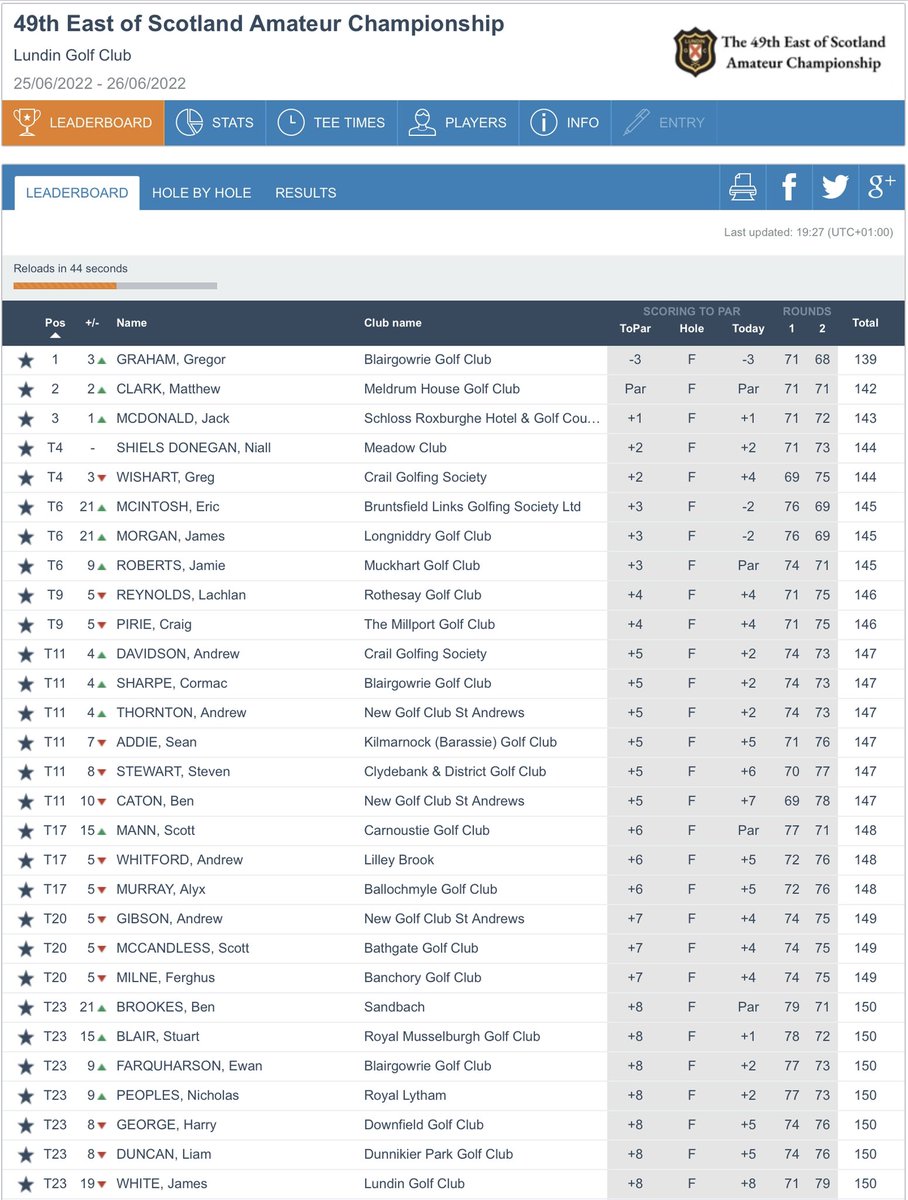Print the leaderboard with printer icon
Viewport: 908px width, 1200px height.
743,187
